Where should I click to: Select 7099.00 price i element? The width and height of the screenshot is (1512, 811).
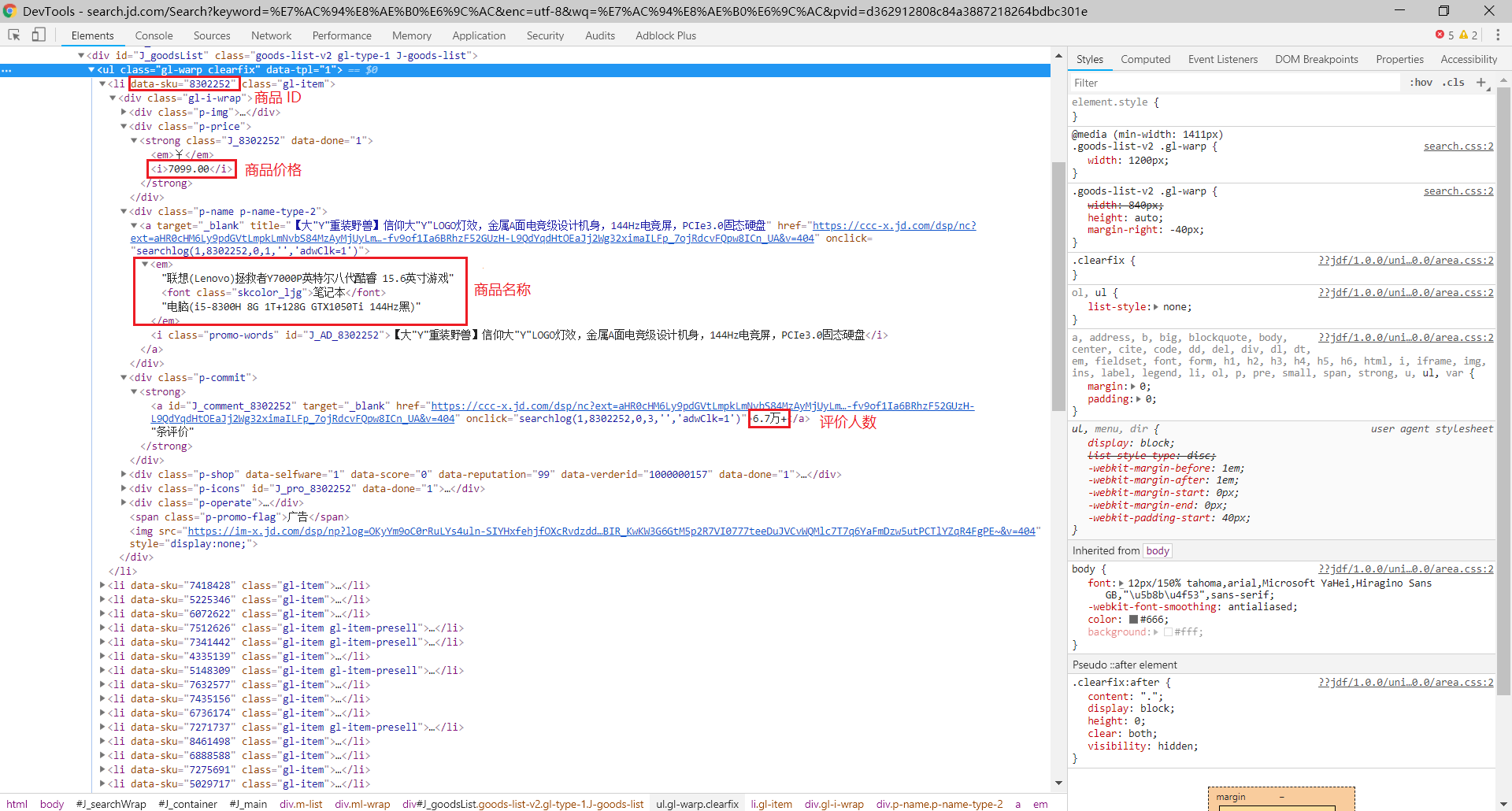[192, 169]
